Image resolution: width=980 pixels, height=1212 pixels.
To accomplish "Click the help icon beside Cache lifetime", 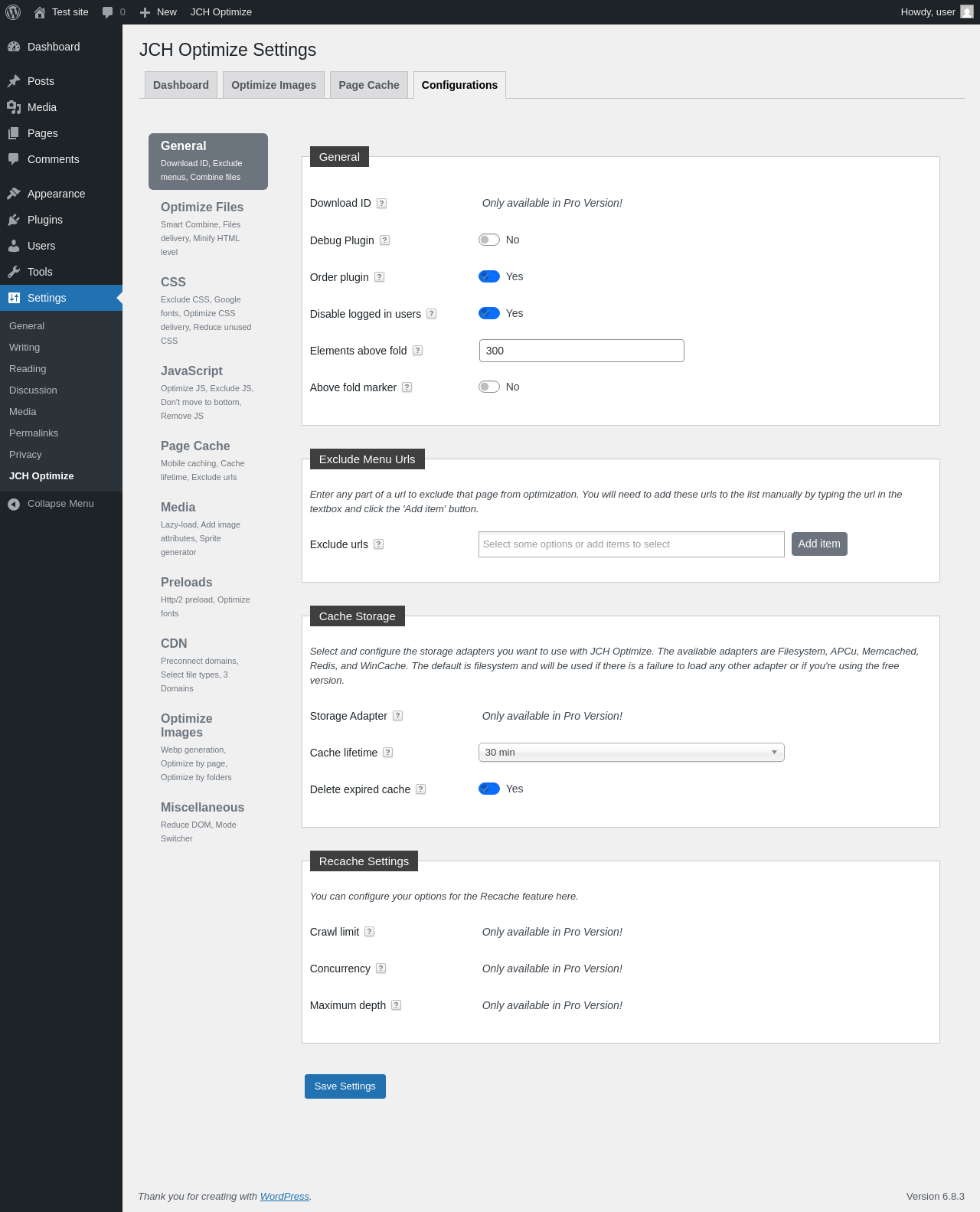I will (388, 753).
